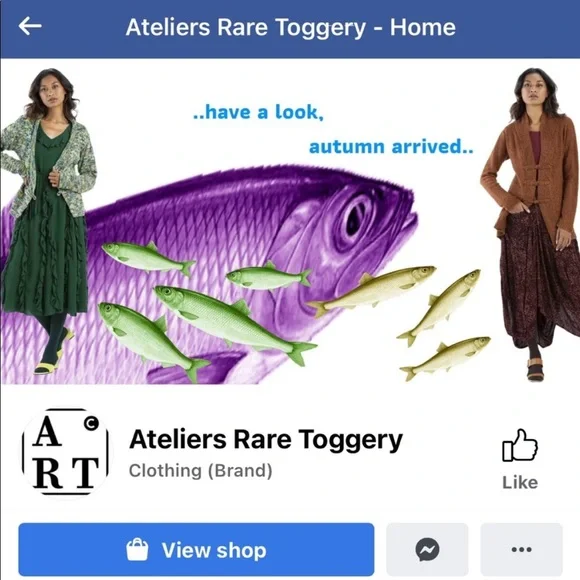Select the Ateliers Rare Toggery page name
Viewport: 580px width, 580px height.
coord(266,440)
